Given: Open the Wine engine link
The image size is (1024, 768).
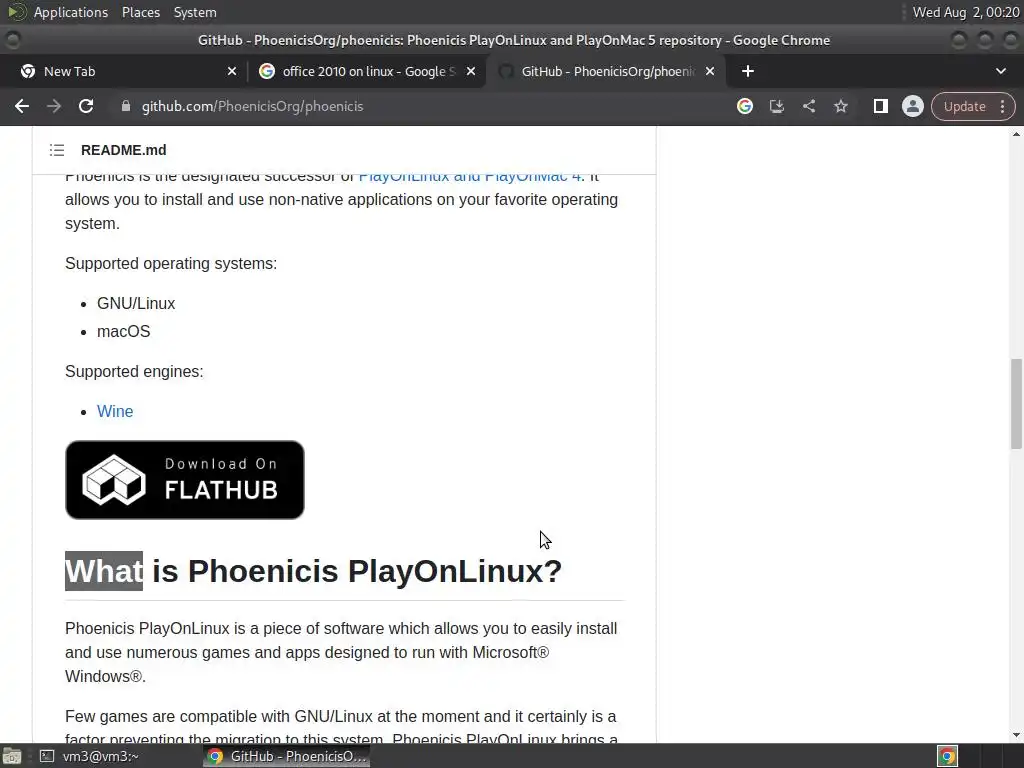Looking at the screenshot, I should [x=115, y=411].
